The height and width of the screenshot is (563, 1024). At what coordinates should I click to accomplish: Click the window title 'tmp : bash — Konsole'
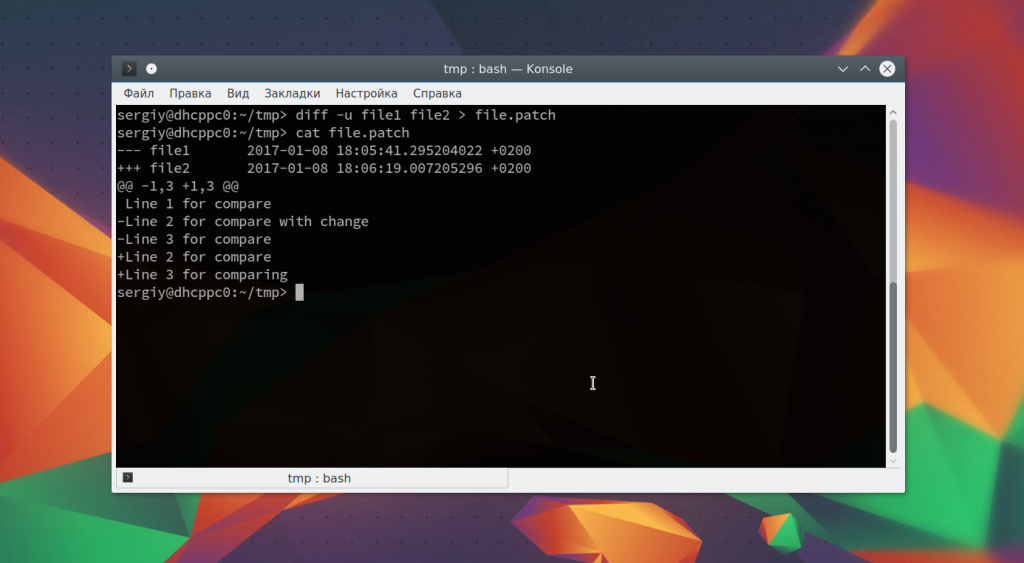pos(507,69)
